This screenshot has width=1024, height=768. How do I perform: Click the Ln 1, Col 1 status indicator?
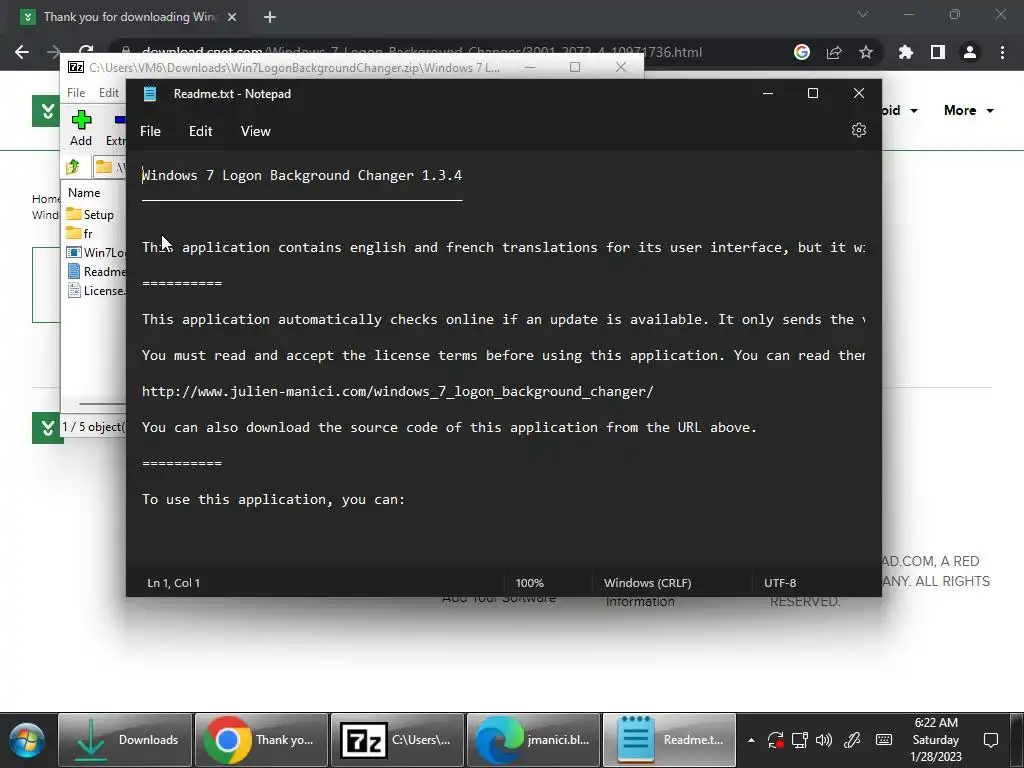(x=174, y=583)
